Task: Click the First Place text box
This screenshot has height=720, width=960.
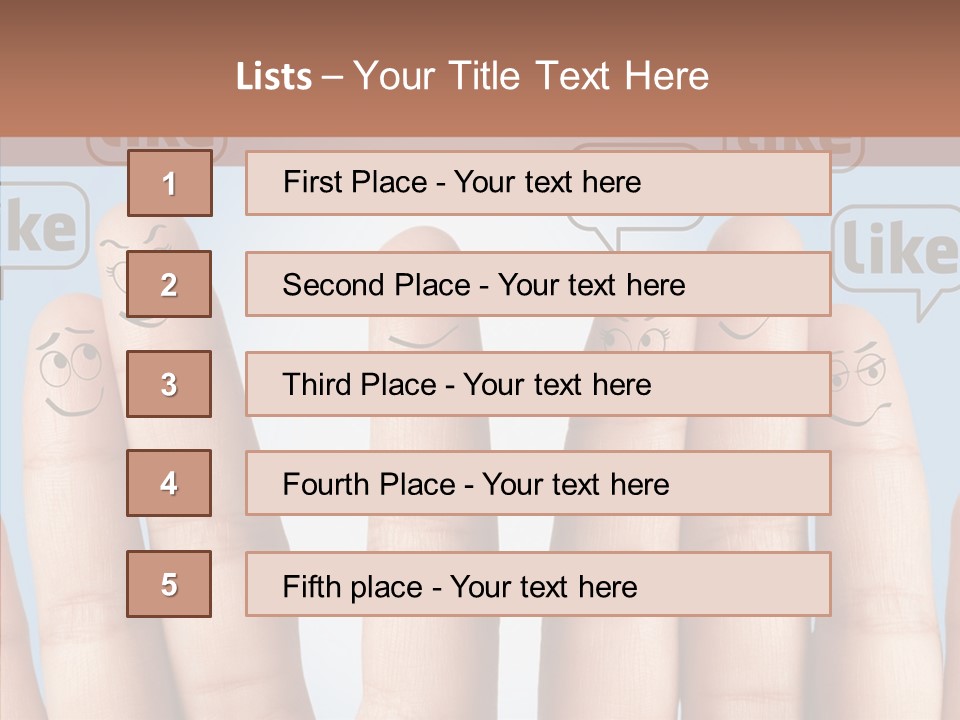Action: point(538,183)
